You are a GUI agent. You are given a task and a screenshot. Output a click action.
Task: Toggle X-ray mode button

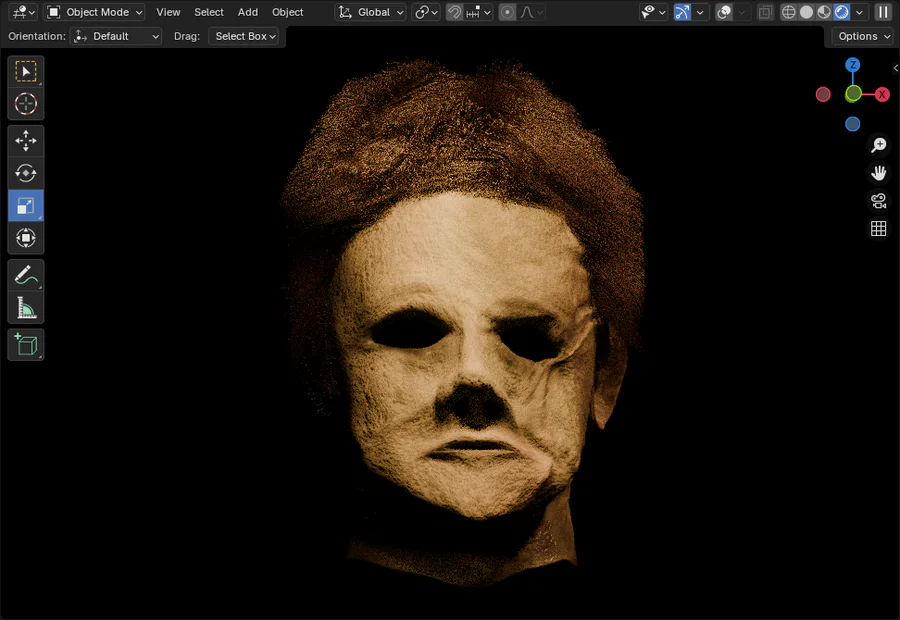pyautogui.click(x=765, y=12)
